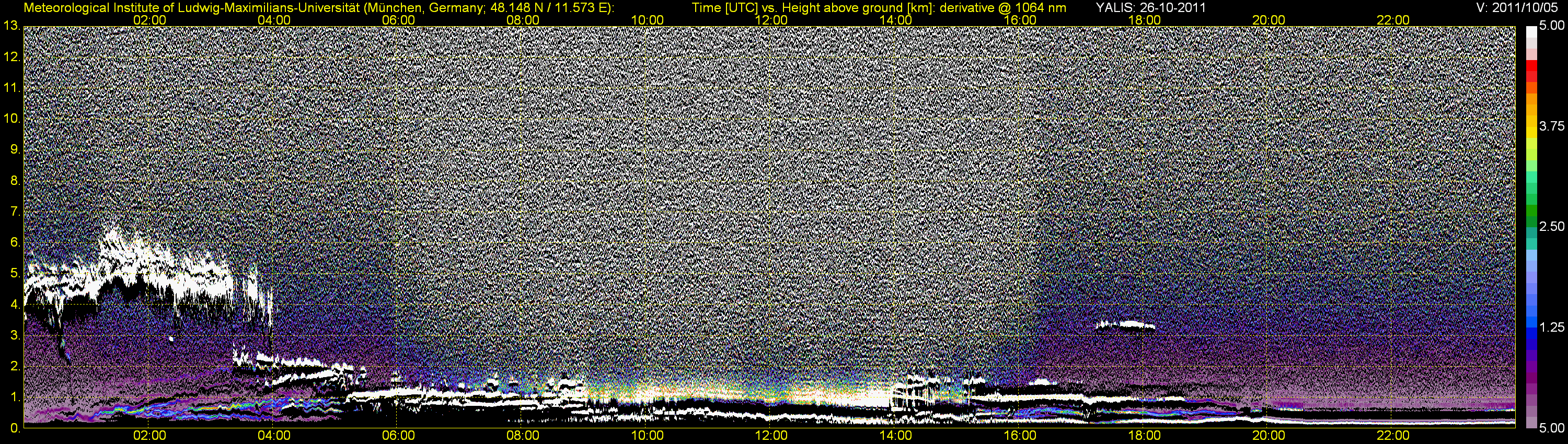This screenshot has height=444, width=1568.
Task: Click the 18:00 label on bottom time axis
Action: (x=1144, y=436)
